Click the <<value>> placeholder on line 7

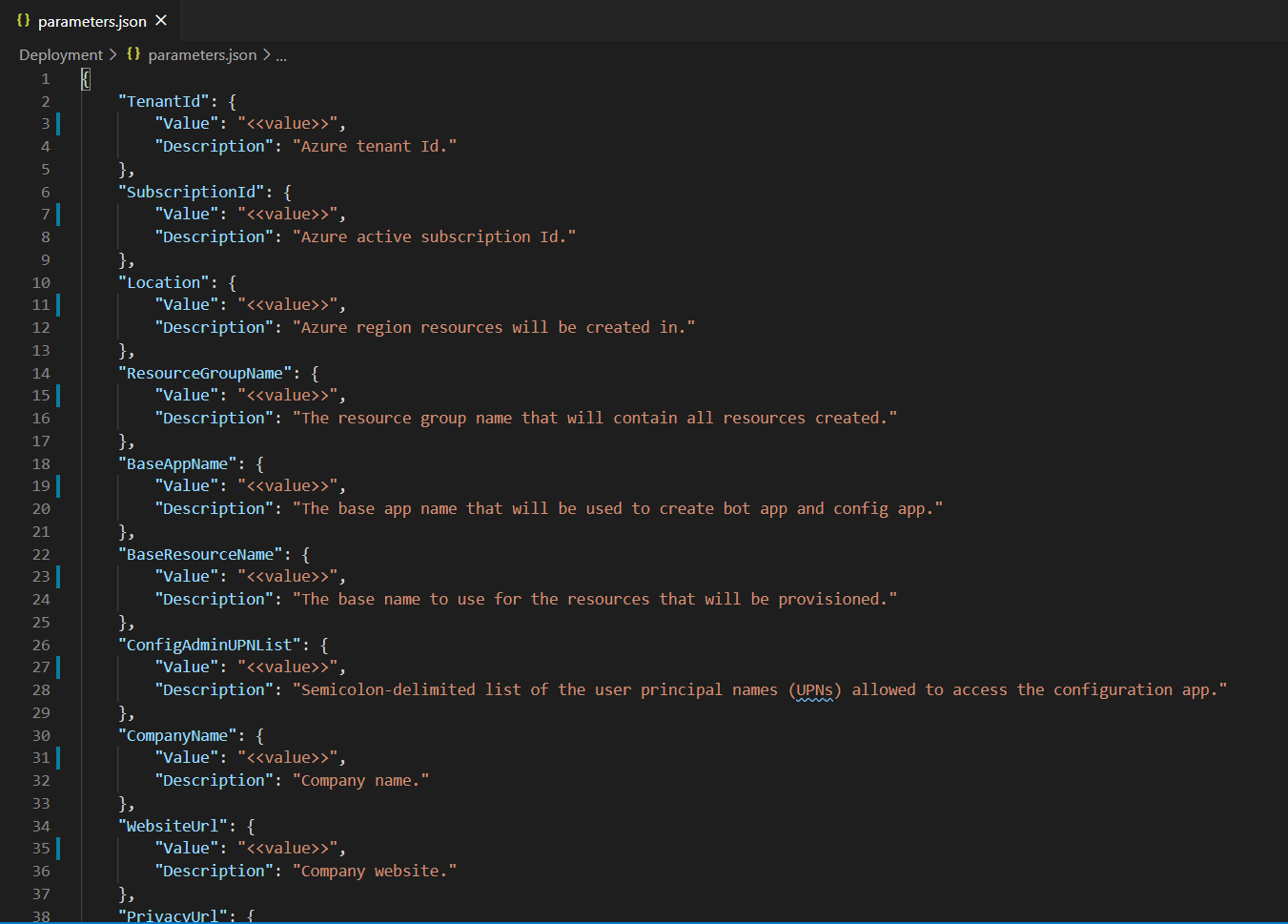tap(288, 214)
